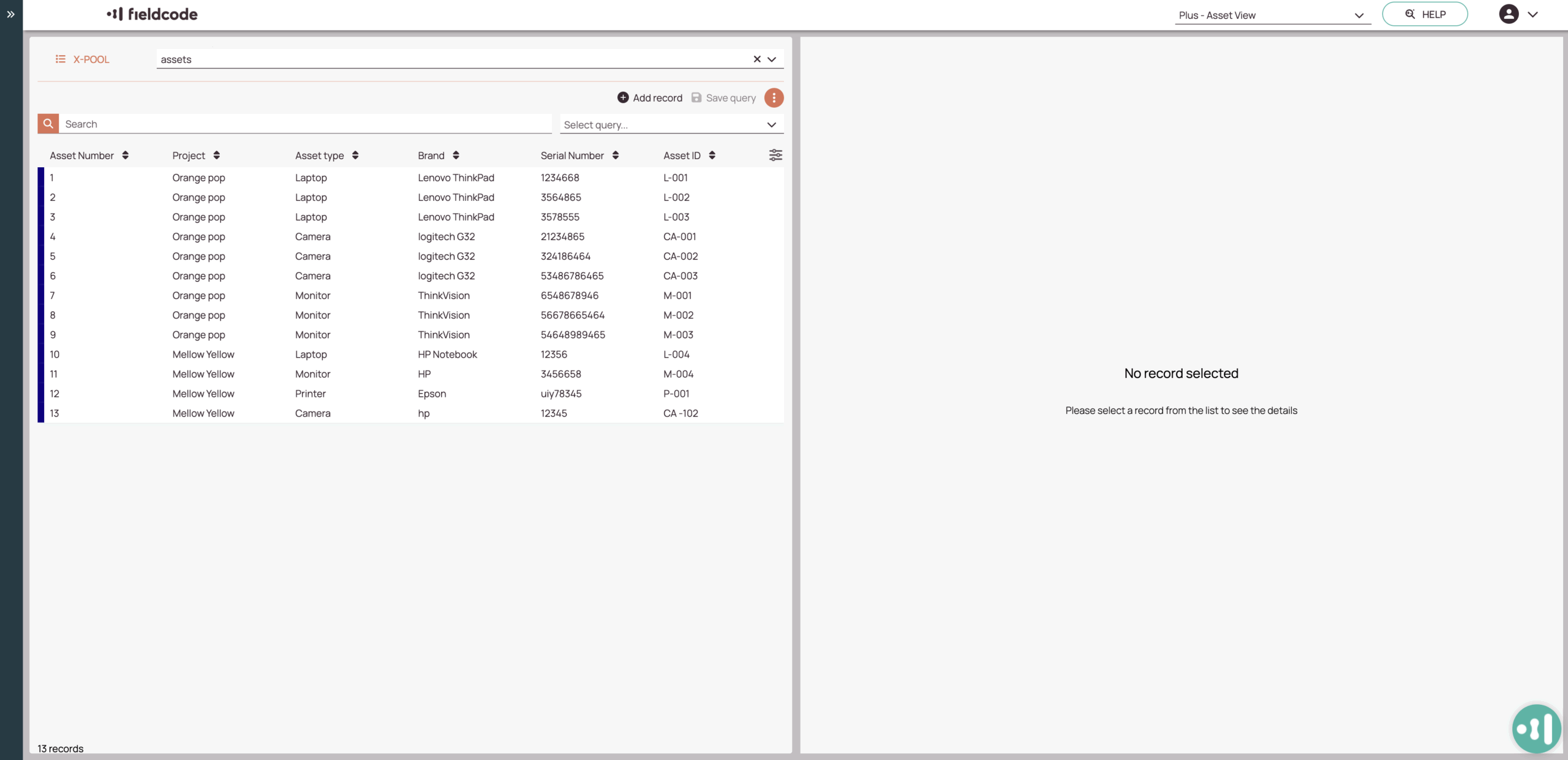Click the Mellow Yellow cell in row 11
This screenshot has height=760, width=1568.
(x=203, y=374)
